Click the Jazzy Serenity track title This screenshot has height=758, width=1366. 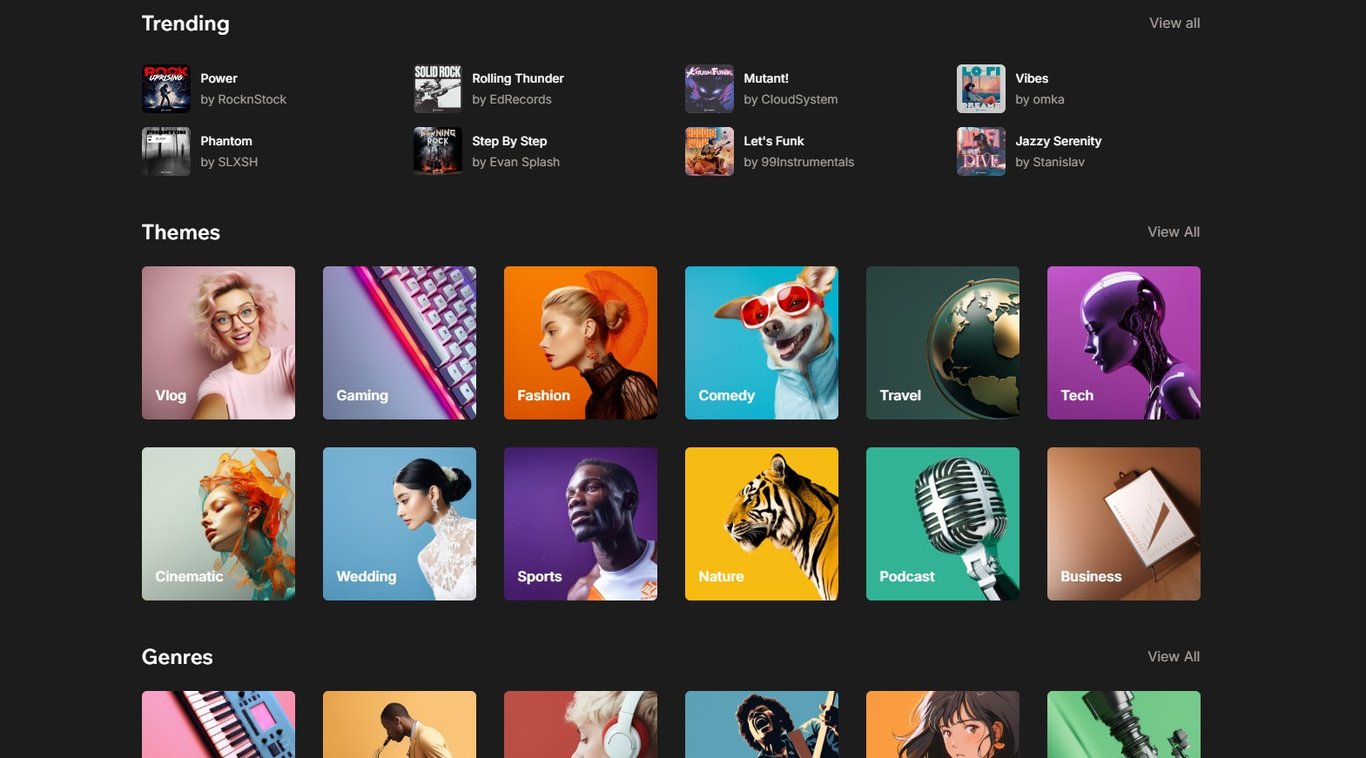pos(1058,141)
